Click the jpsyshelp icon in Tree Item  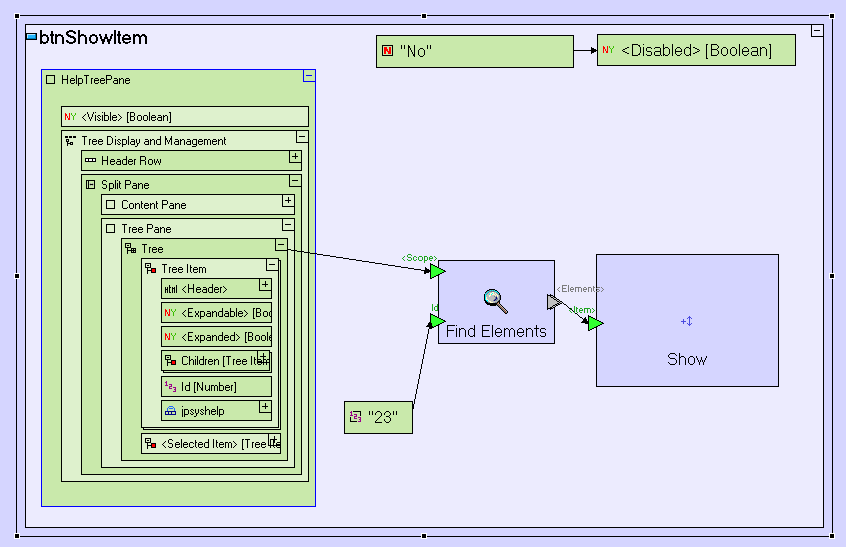coord(170,410)
